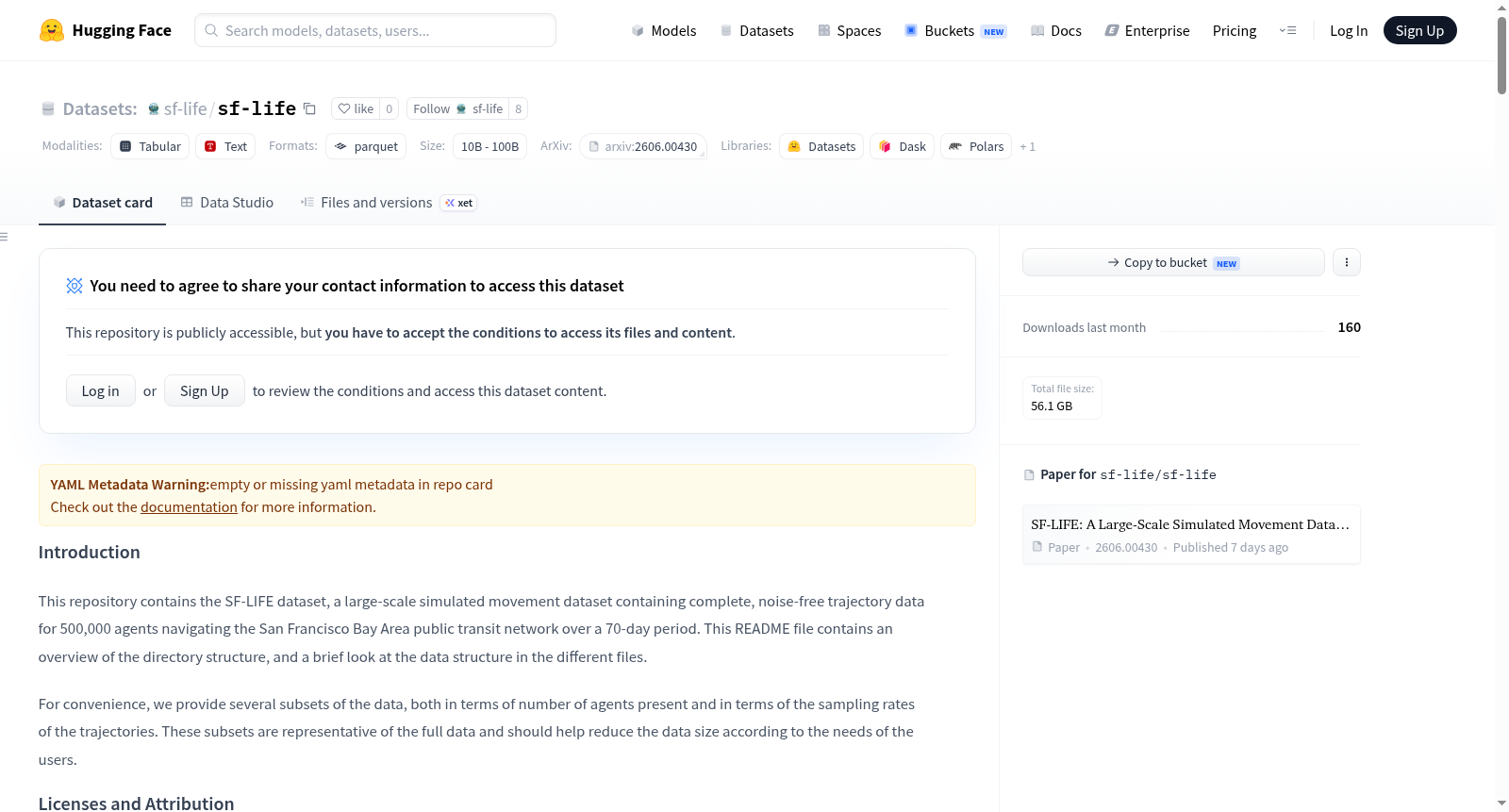Open the Spaces nav item
The width and height of the screenshot is (1509, 812).
pyautogui.click(x=849, y=30)
